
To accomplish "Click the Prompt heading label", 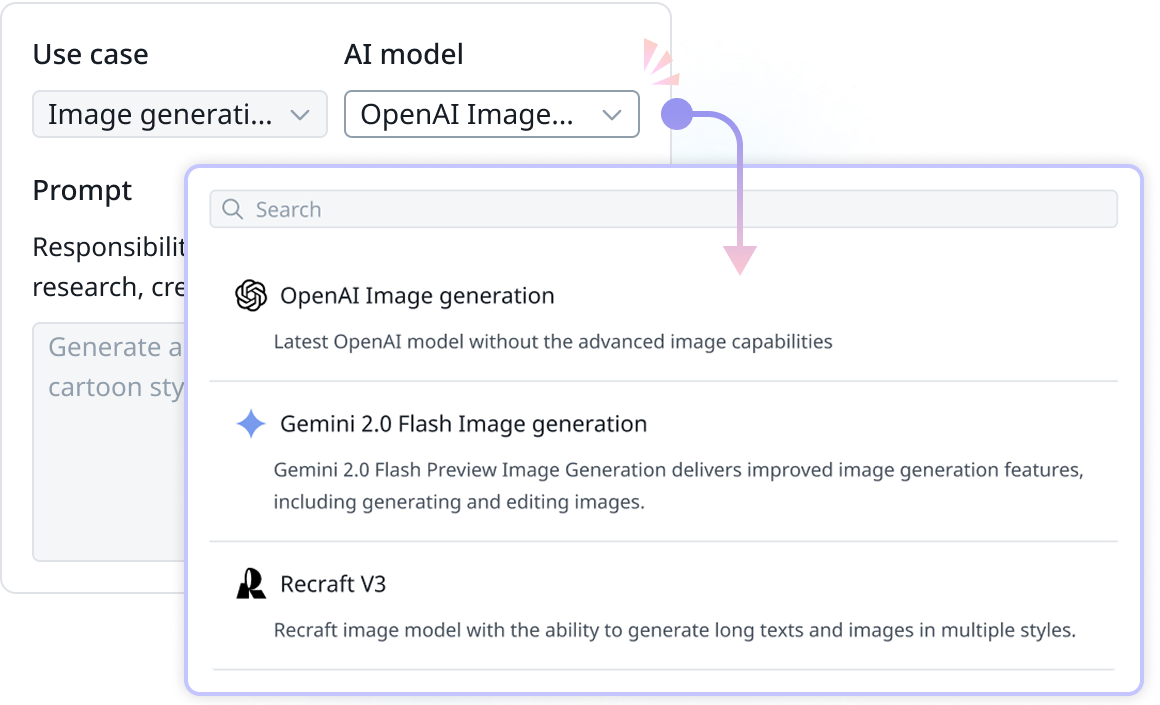I will click(82, 190).
